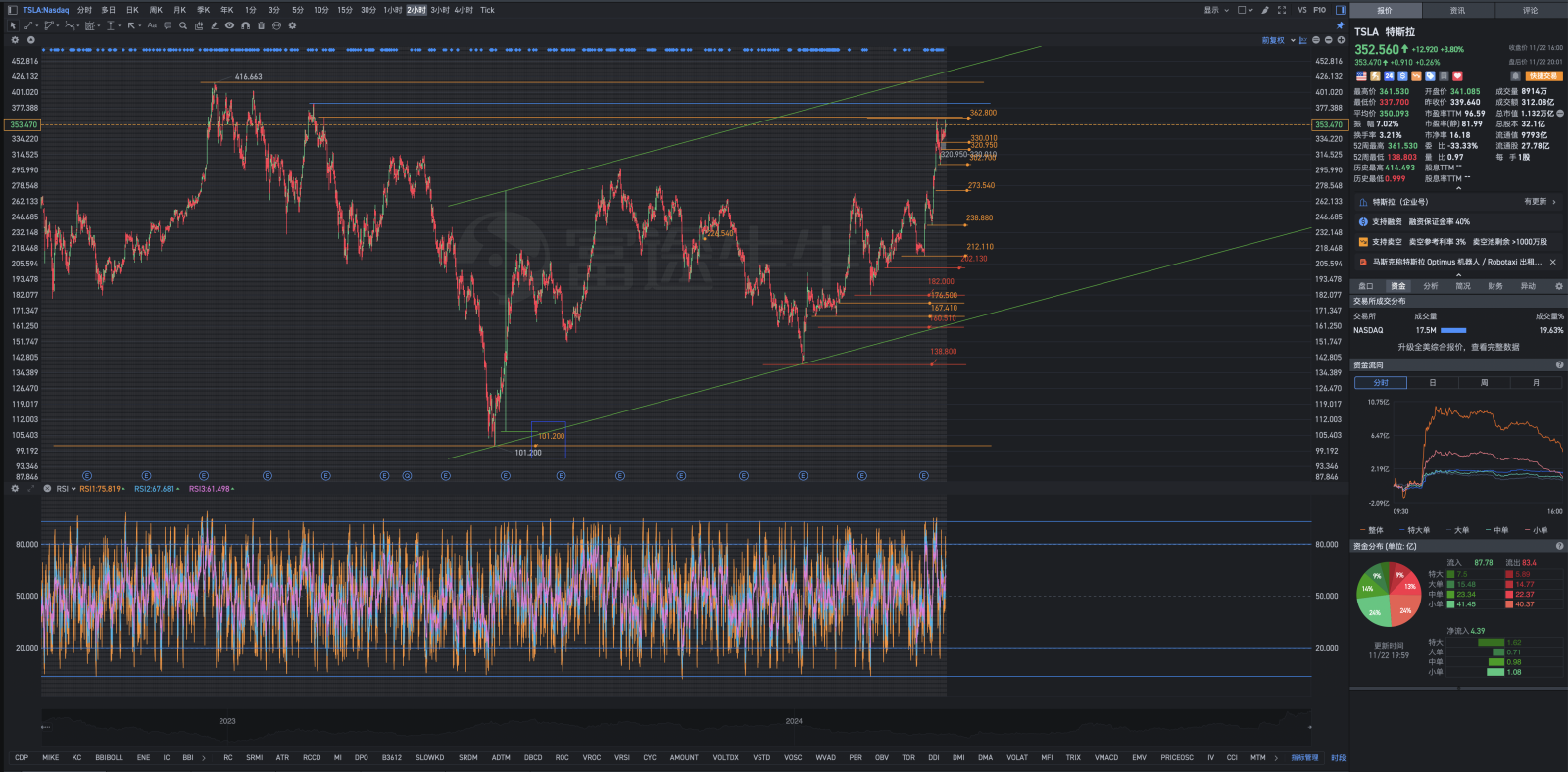Click the 快捷交易 quick trade button
The width and height of the screenshot is (1568, 772).
click(x=1543, y=75)
